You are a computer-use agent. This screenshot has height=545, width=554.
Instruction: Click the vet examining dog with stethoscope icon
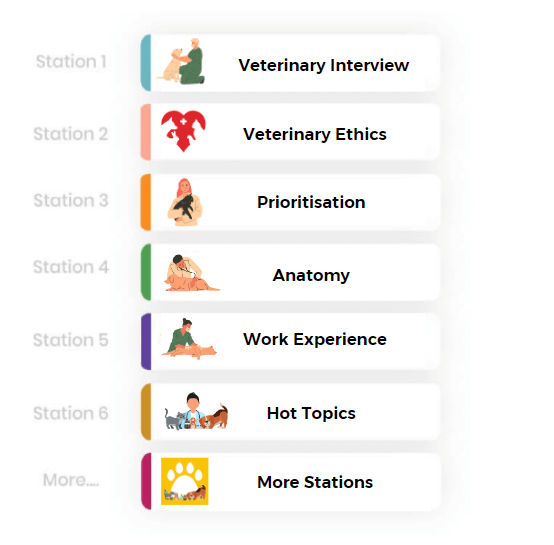point(191,273)
